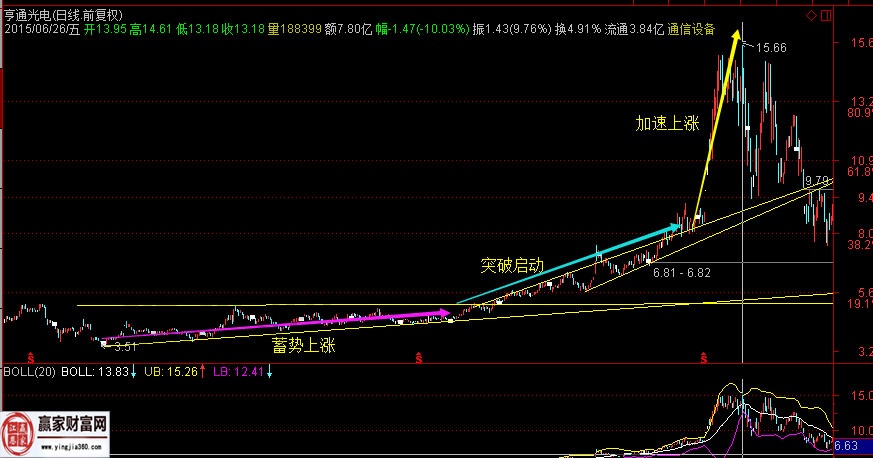Open the 通信设备 sector link

pos(691,30)
